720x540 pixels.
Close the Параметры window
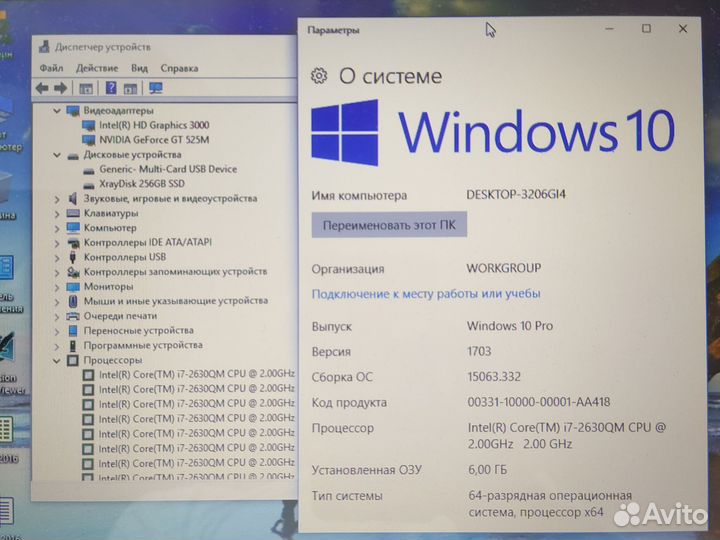point(683,29)
